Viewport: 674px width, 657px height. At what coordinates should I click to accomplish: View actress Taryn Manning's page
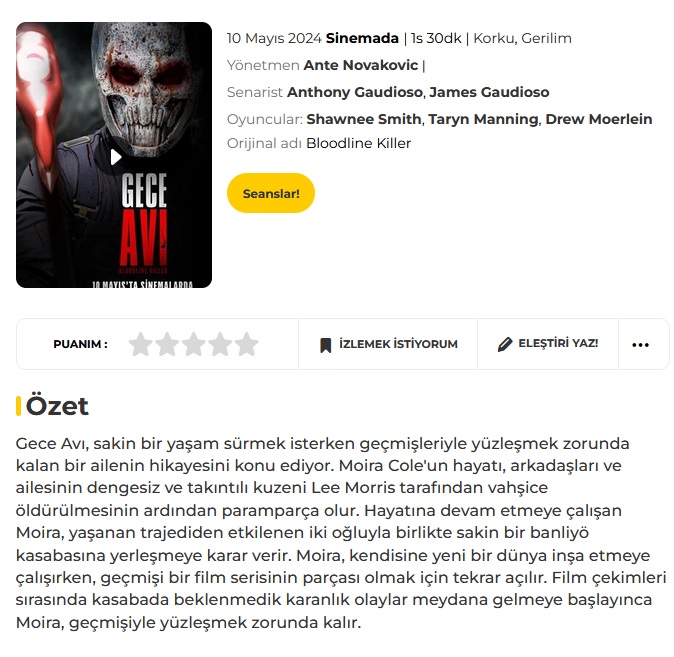click(x=483, y=119)
